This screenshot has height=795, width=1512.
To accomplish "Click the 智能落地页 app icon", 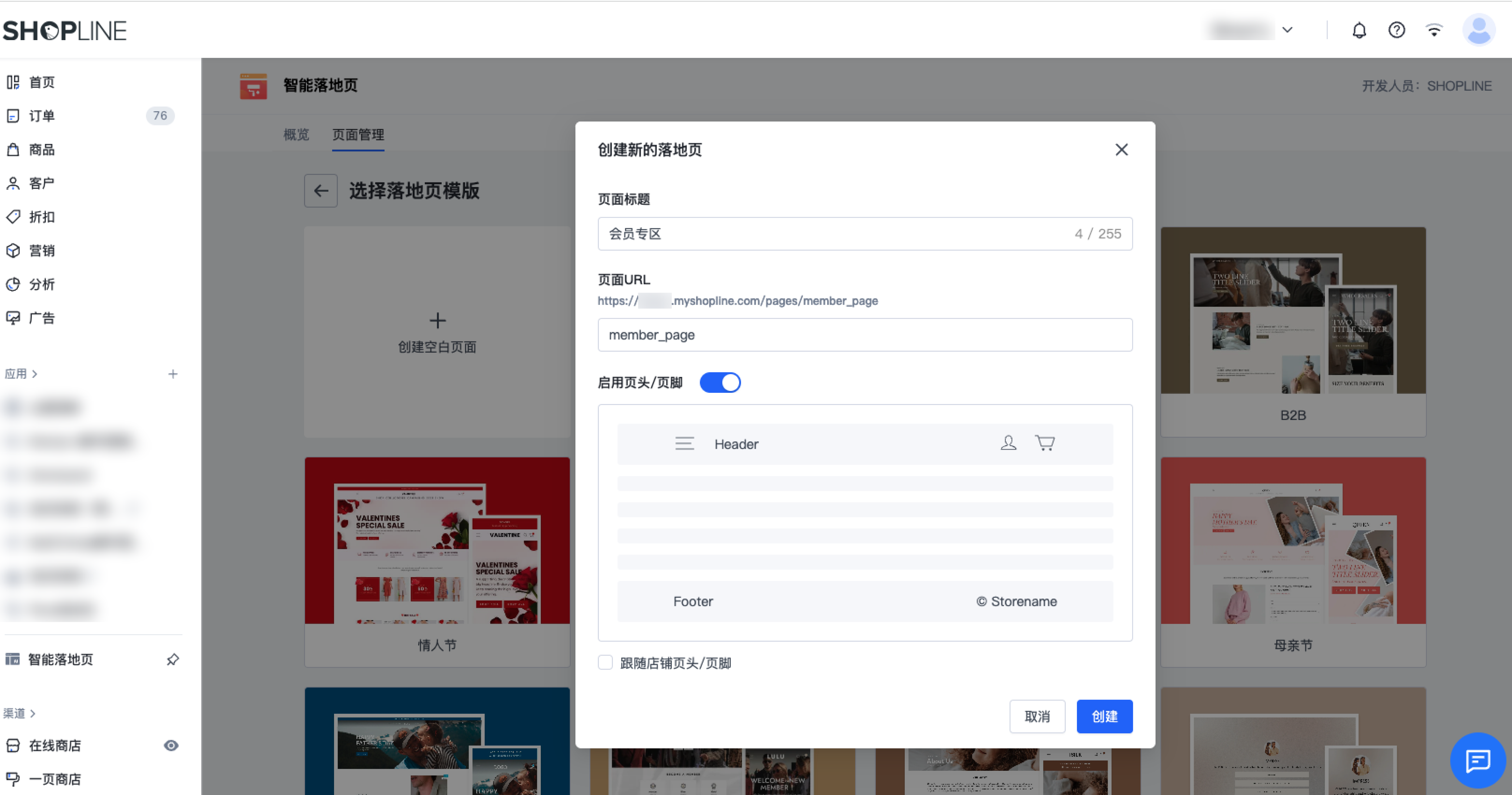I will click(253, 86).
